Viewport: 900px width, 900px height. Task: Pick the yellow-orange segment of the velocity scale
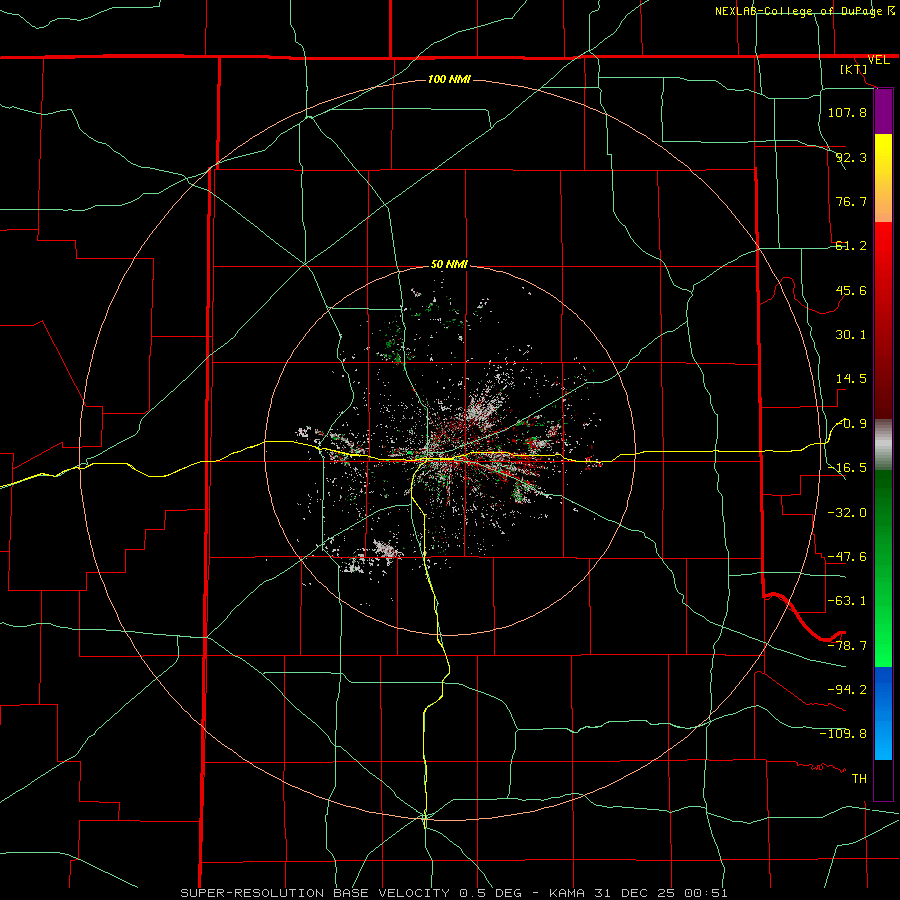pyautogui.click(x=883, y=178)
